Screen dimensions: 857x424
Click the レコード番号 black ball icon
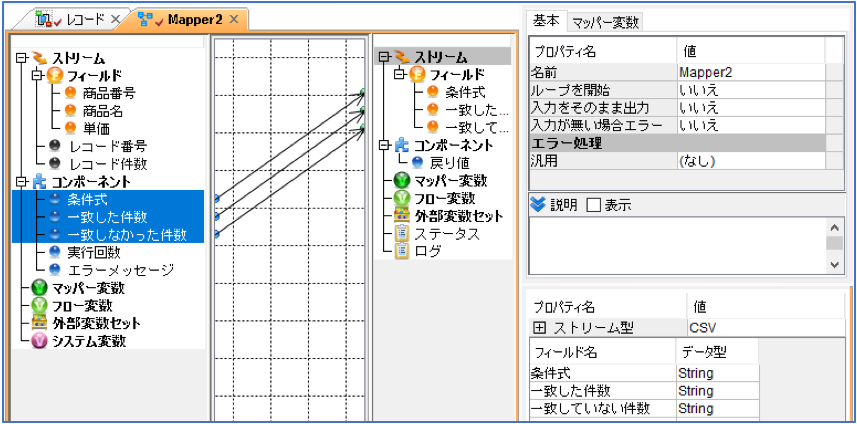tap(54, 146)
